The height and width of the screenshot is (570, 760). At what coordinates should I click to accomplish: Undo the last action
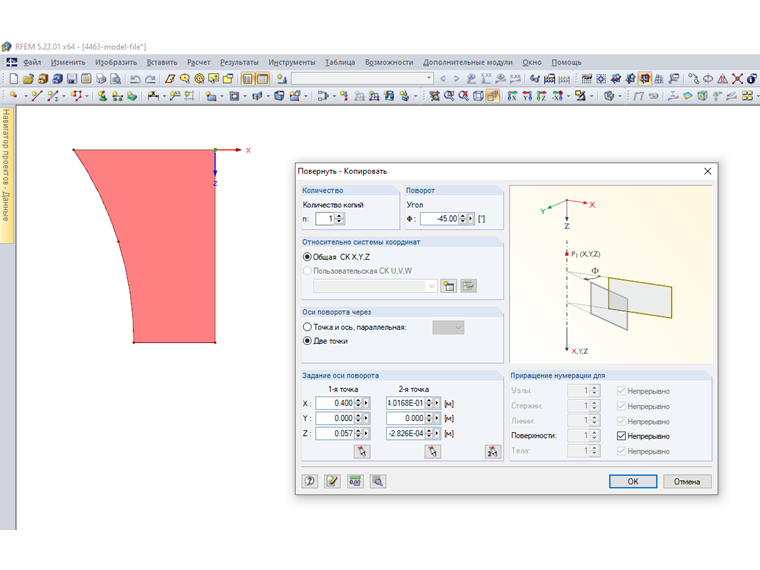pos(136,79)
